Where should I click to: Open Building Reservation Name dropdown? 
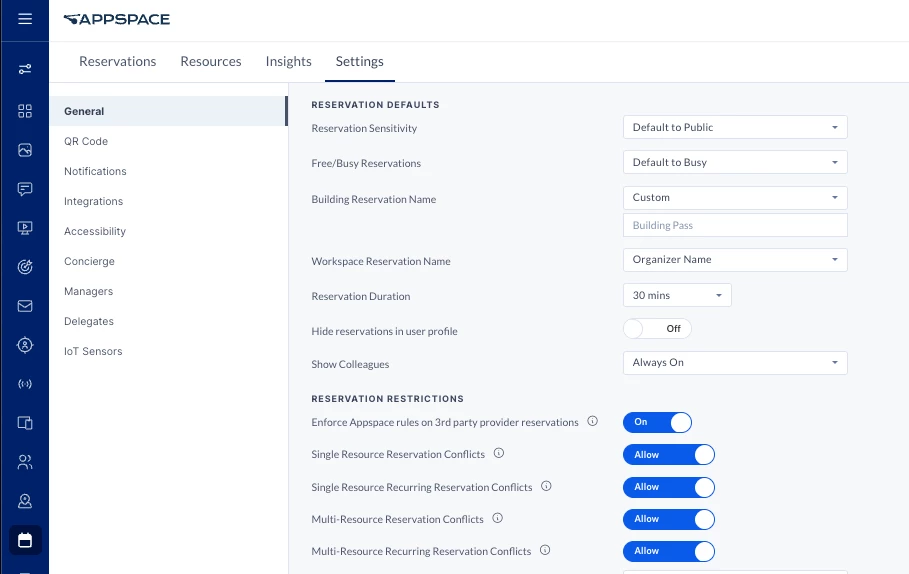pos(735,198)
